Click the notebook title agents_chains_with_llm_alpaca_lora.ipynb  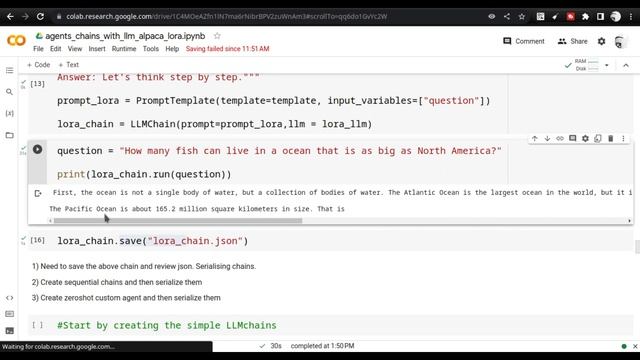click(x=125, y=36)
